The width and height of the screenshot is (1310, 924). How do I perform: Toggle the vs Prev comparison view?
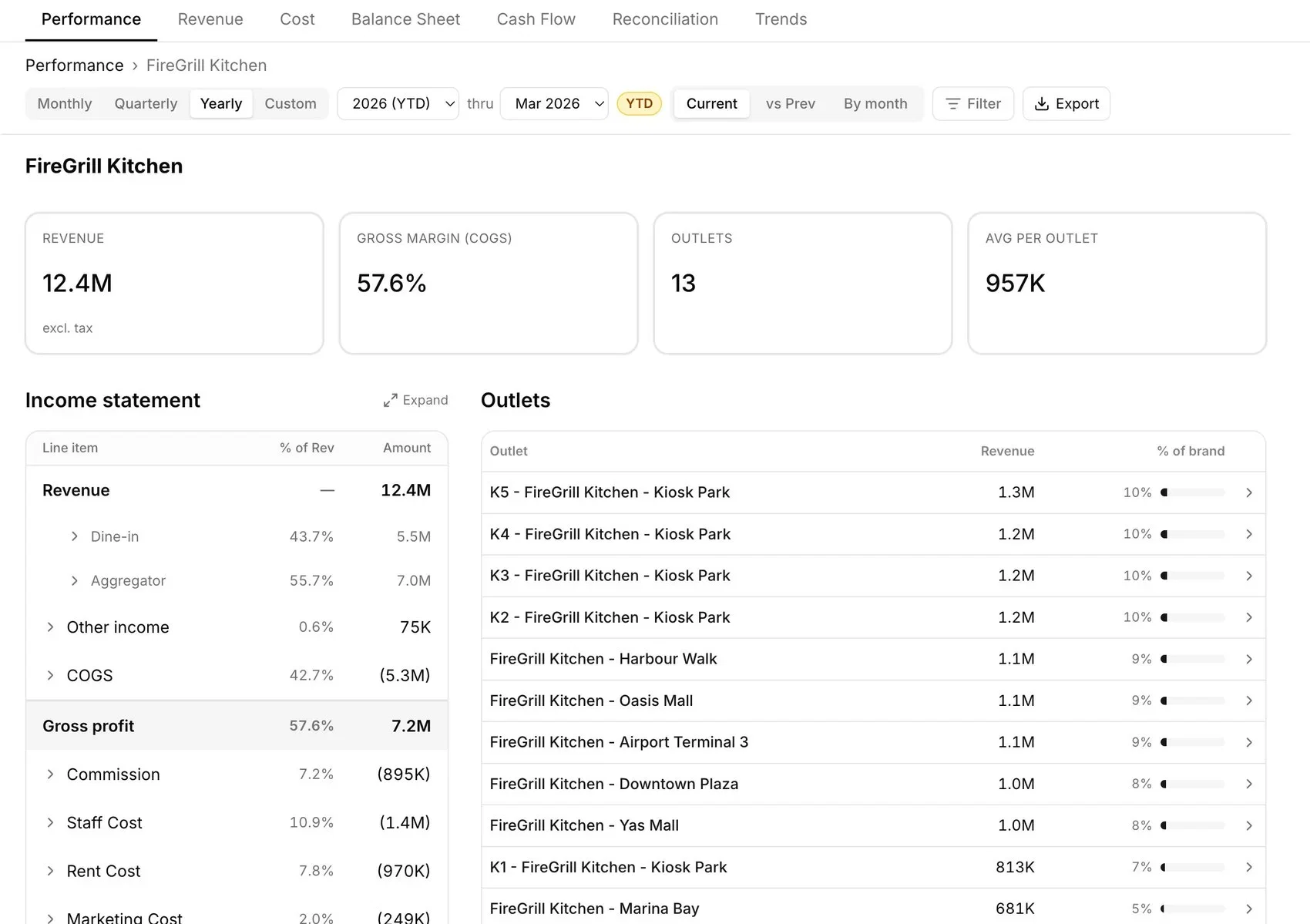pyautogui.click(x=790, y=104)
